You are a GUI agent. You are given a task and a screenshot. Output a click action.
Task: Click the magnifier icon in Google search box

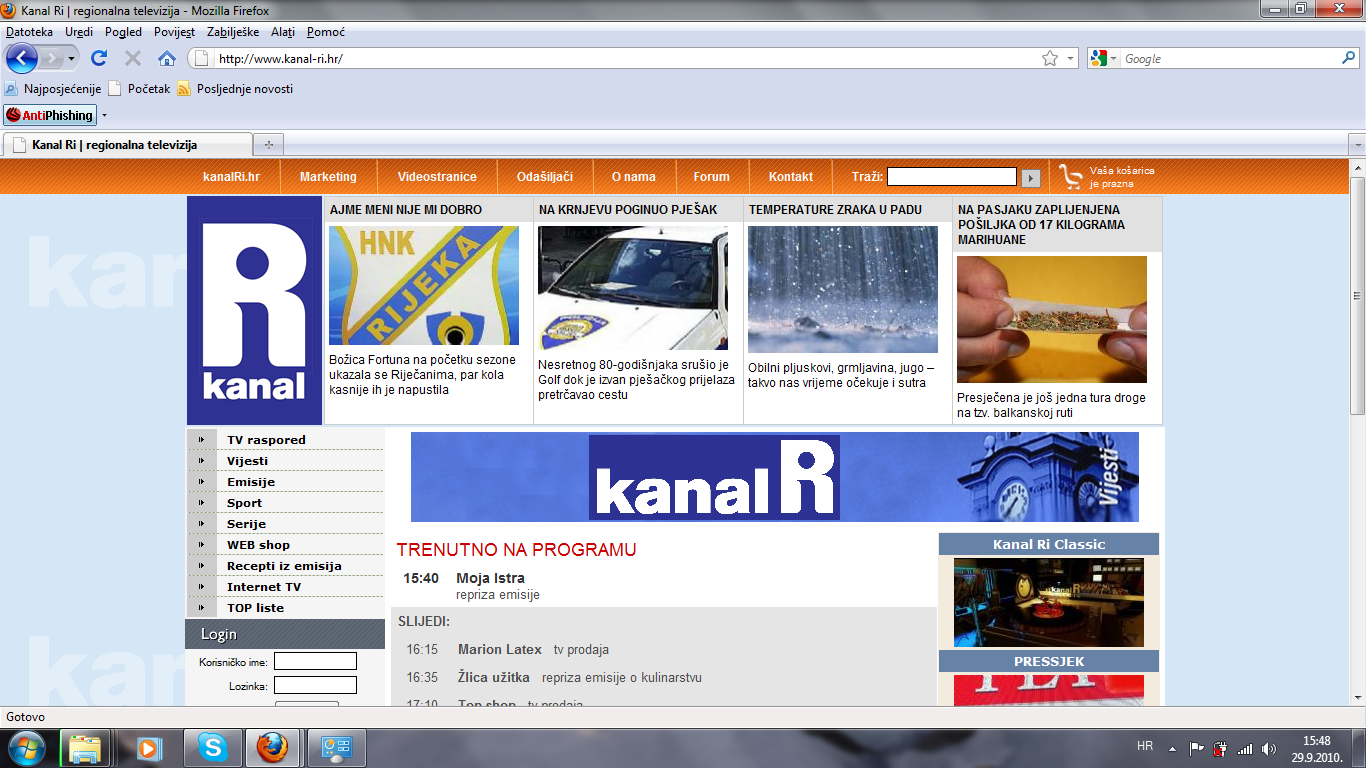pyautogui.click(x=1348, y=59)
